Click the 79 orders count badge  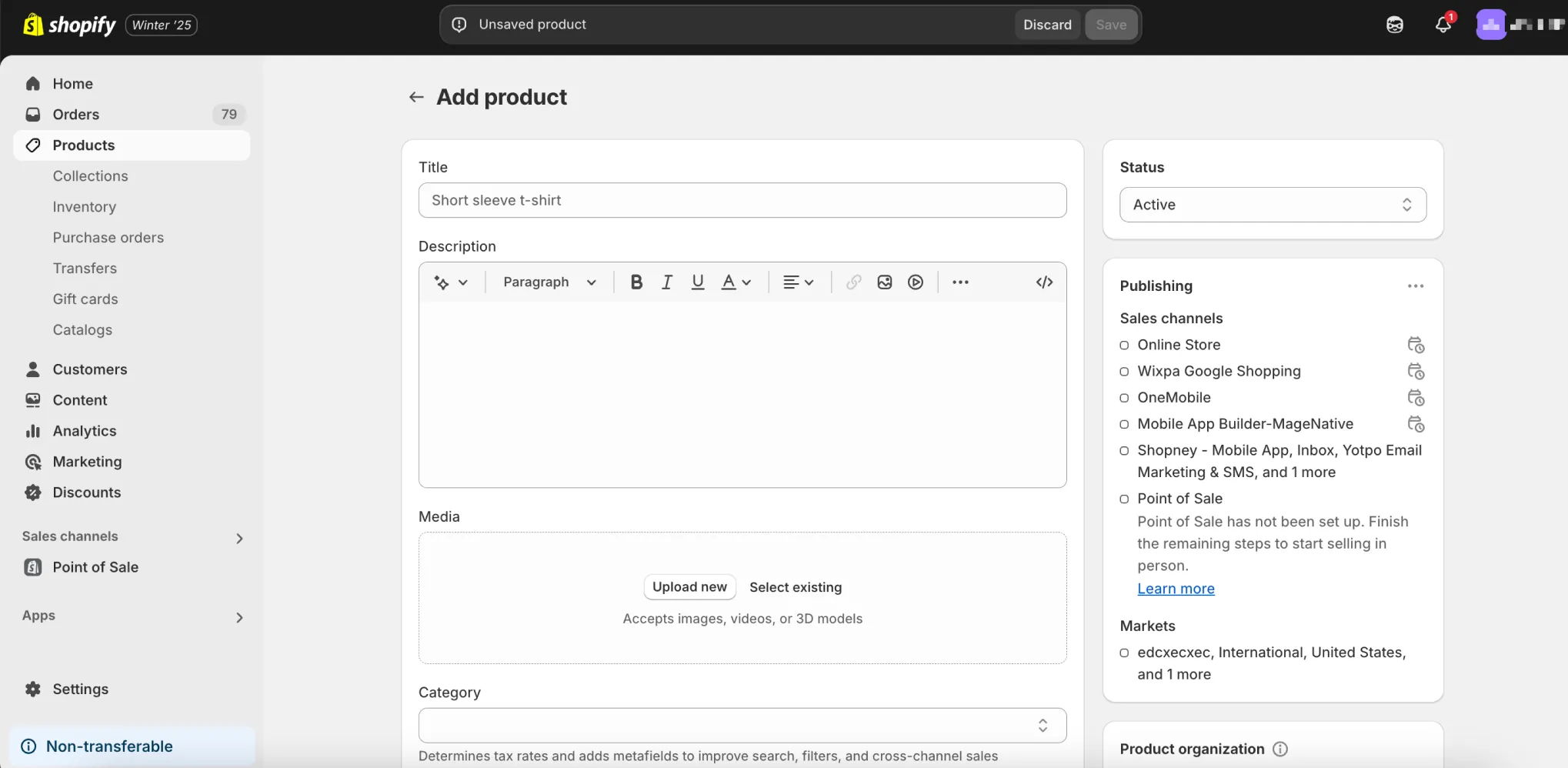[229, 115]
